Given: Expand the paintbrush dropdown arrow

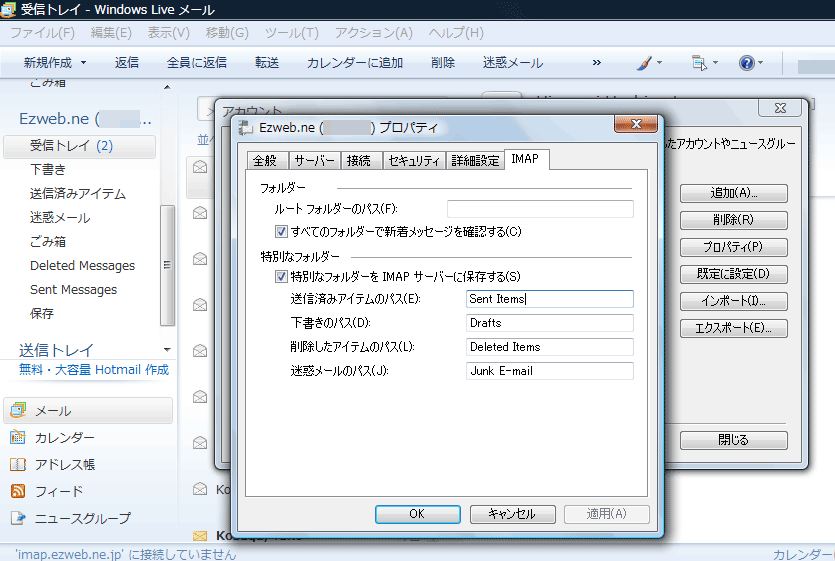Looking at the screenshot, I should click(x=659, y=63).
